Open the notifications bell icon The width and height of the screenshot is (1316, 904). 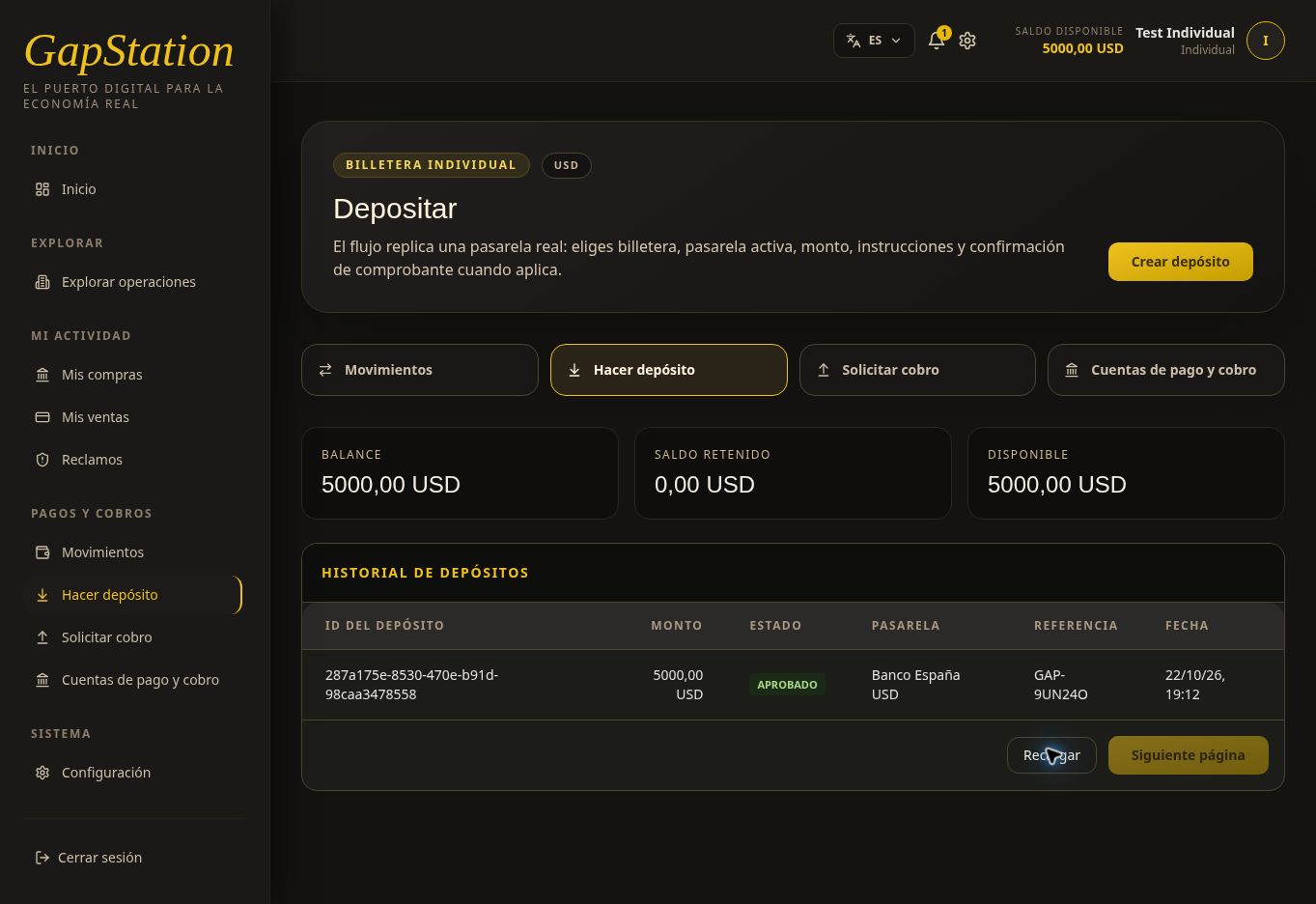click(936, 41)
